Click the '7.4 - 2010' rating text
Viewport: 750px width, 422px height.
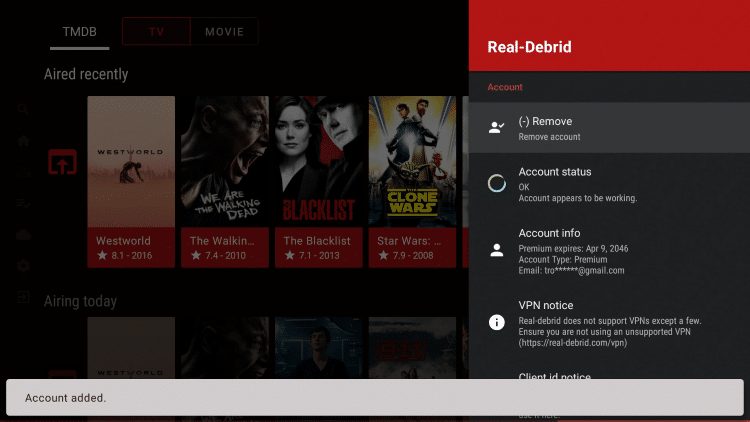click(225, 255)
